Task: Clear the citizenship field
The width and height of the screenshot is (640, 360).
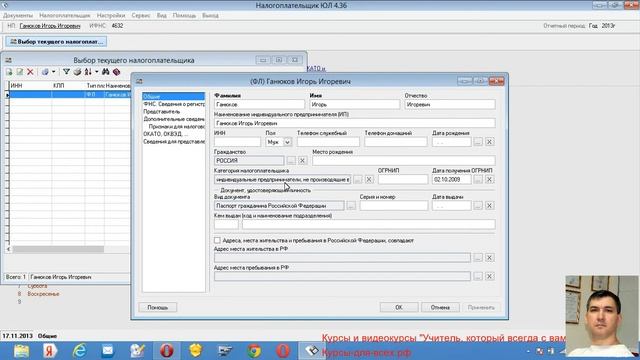Action: 302,160
